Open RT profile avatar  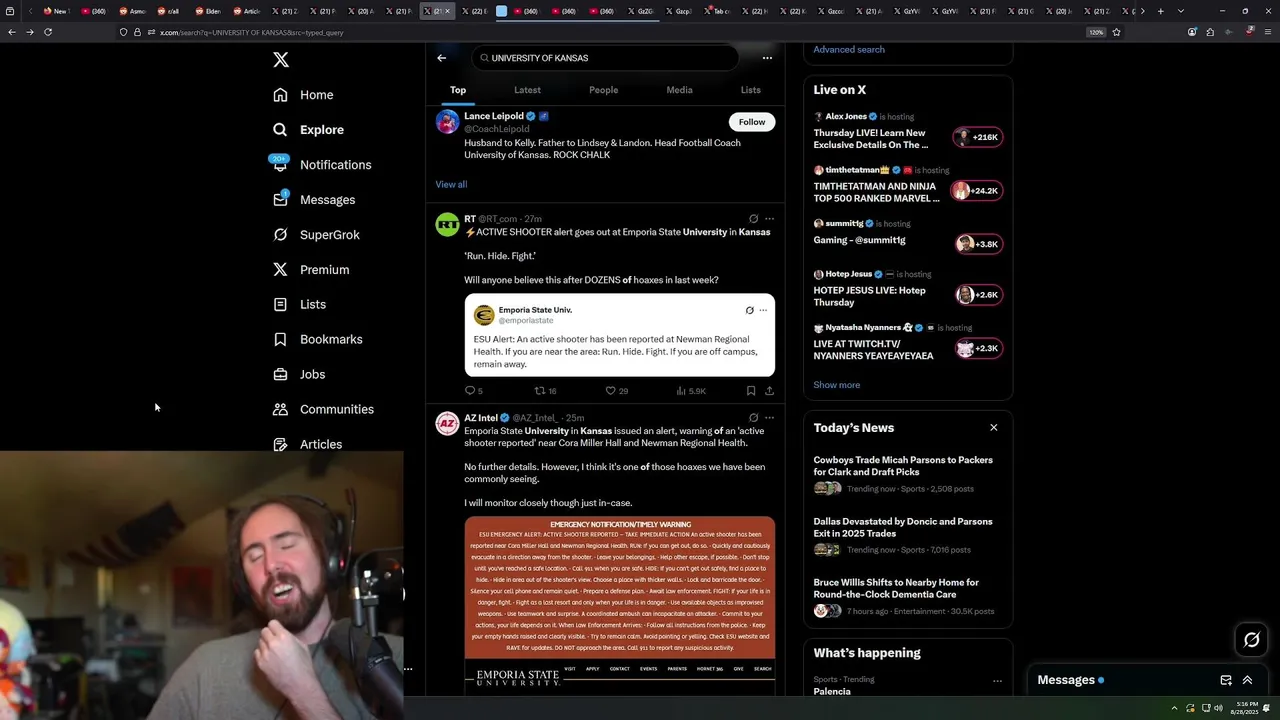(x=447, y=224)
